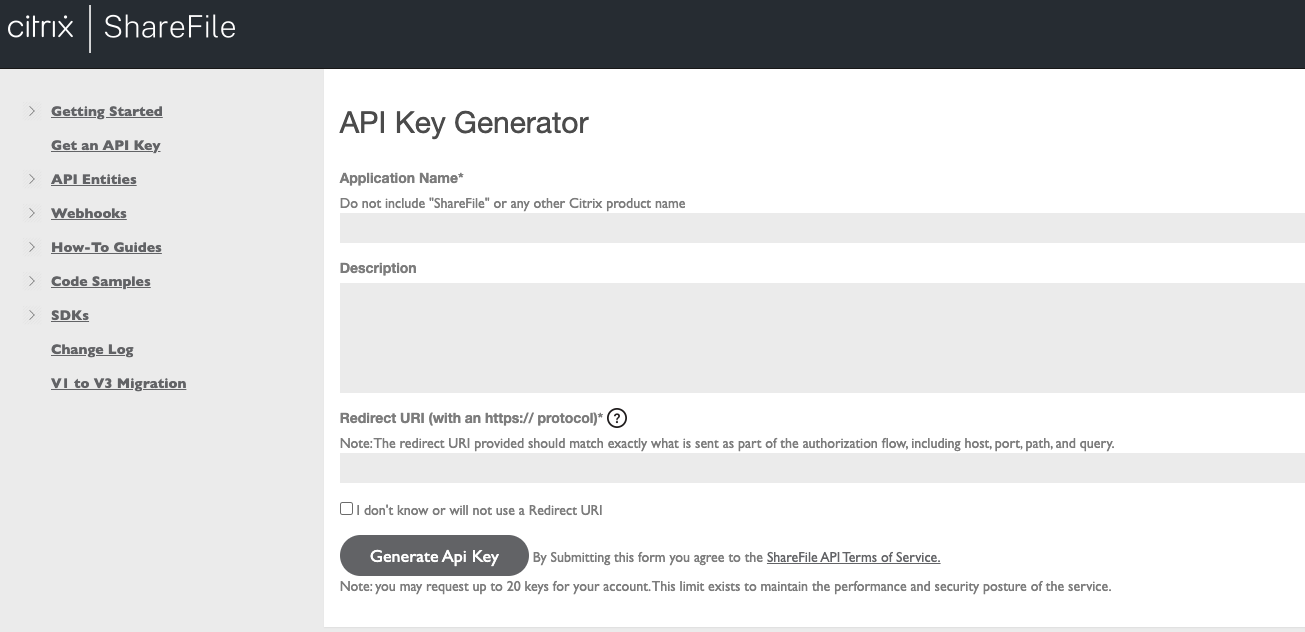Screen dimensions: 1305x632
Task: Select the Getting Started sidebar entry
Action: (106, 111)
